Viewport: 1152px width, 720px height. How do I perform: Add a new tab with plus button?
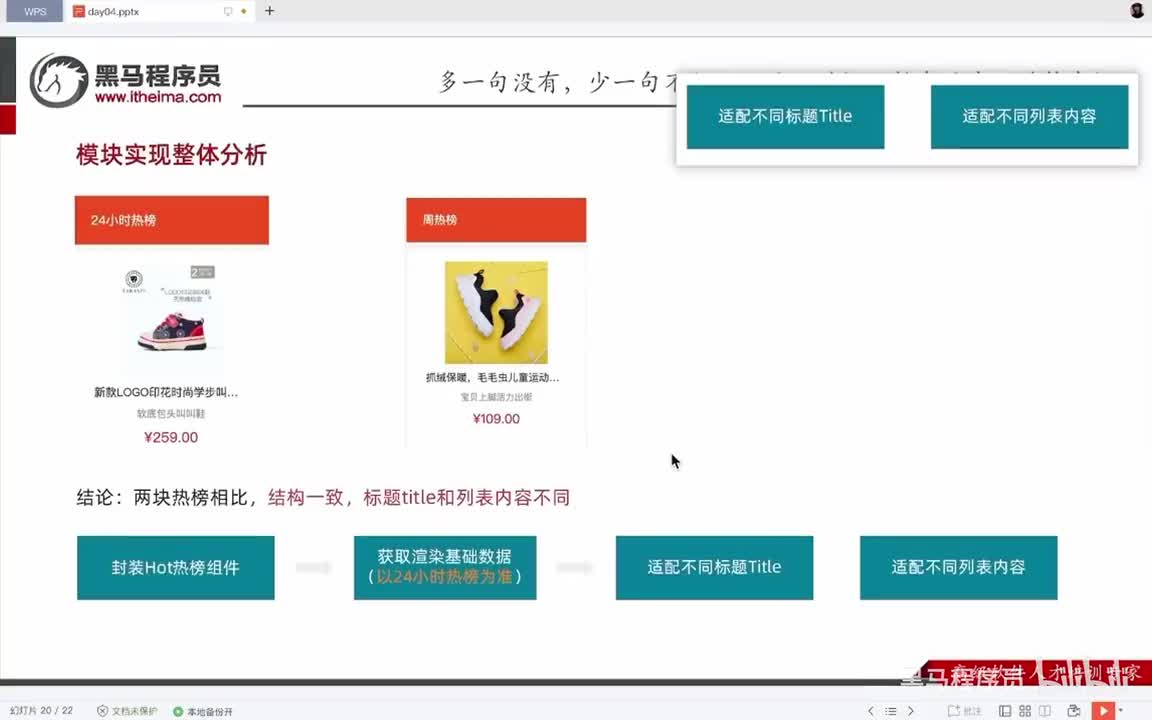coord(270,11)
